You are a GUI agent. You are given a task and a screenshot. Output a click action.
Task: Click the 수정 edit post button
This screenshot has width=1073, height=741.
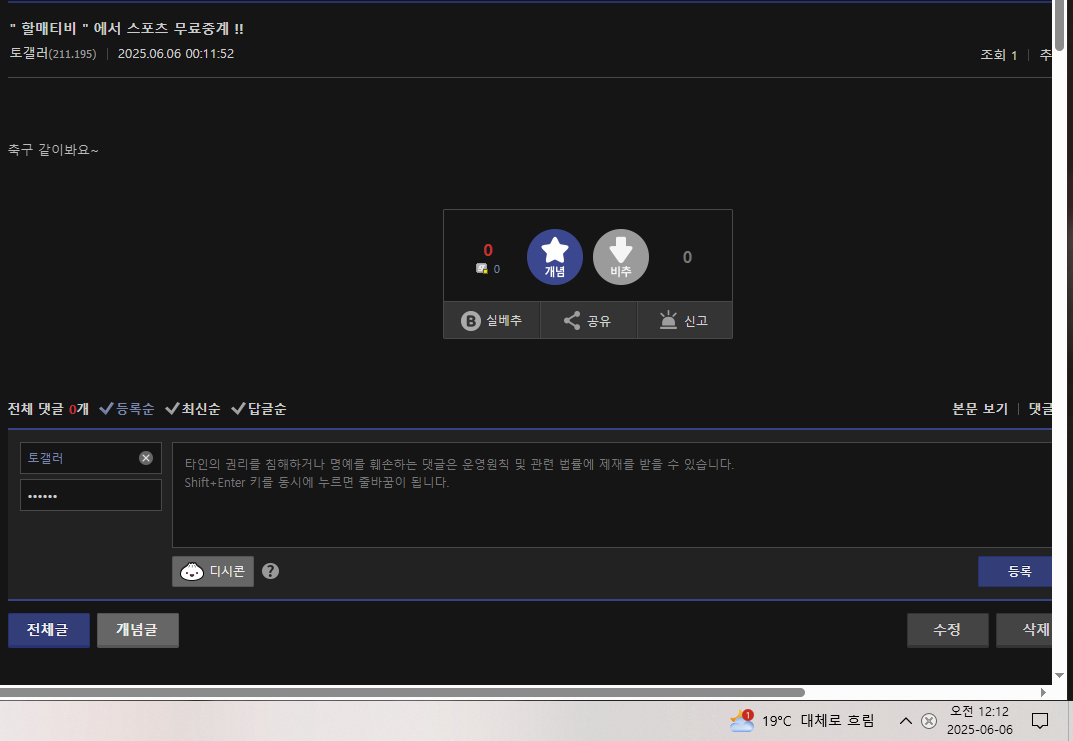point(947,630)
